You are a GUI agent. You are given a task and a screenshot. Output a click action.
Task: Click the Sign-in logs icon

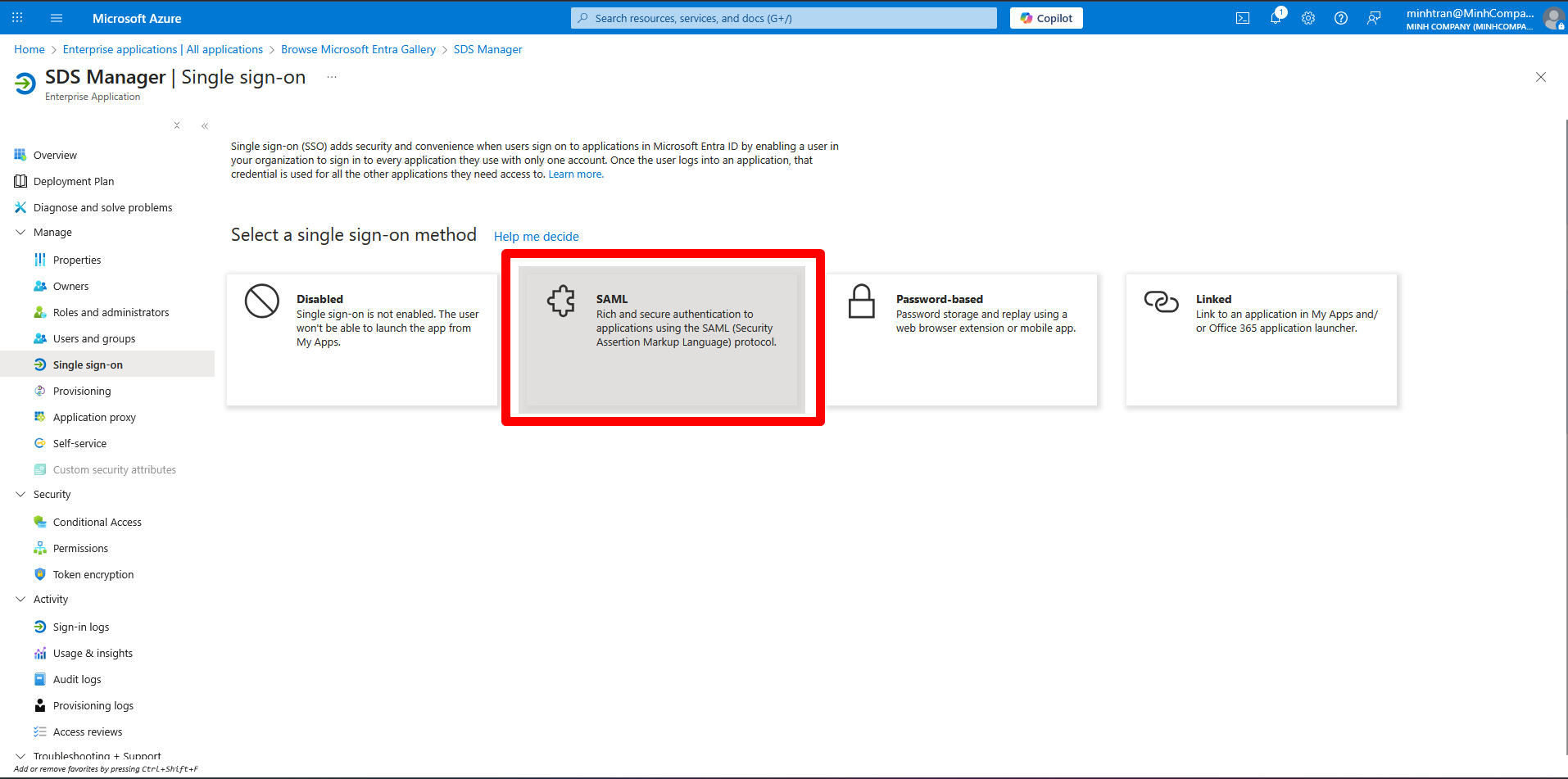click(40, 627)
